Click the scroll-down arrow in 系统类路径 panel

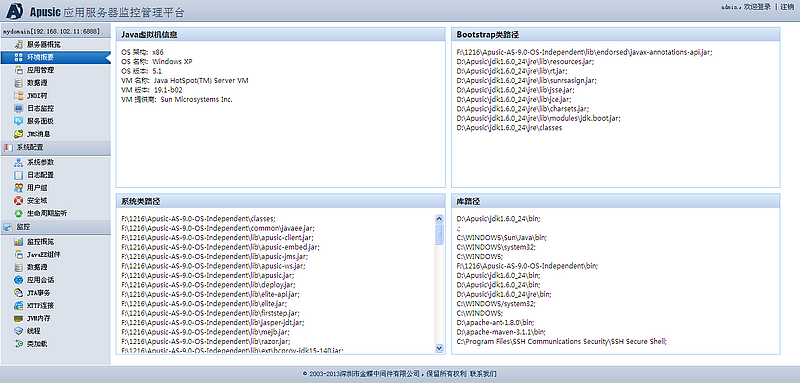coord(440,348)
